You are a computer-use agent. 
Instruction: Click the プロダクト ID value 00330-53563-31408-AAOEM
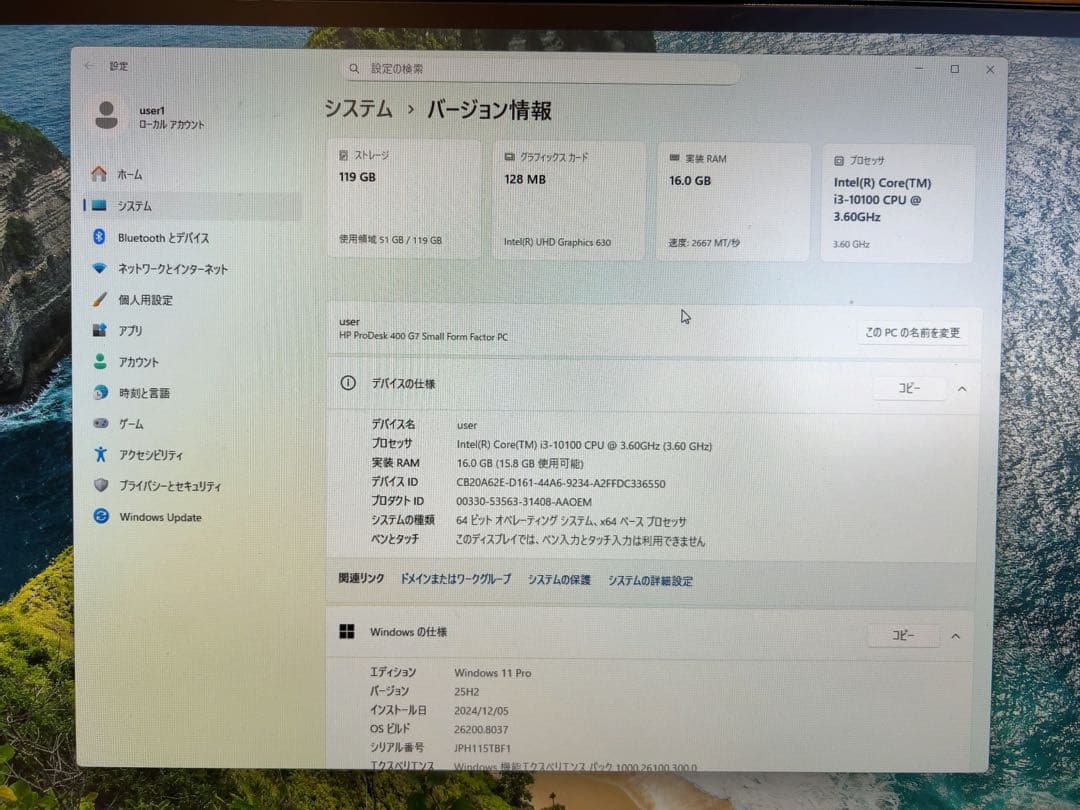click(x=523, y=502)
